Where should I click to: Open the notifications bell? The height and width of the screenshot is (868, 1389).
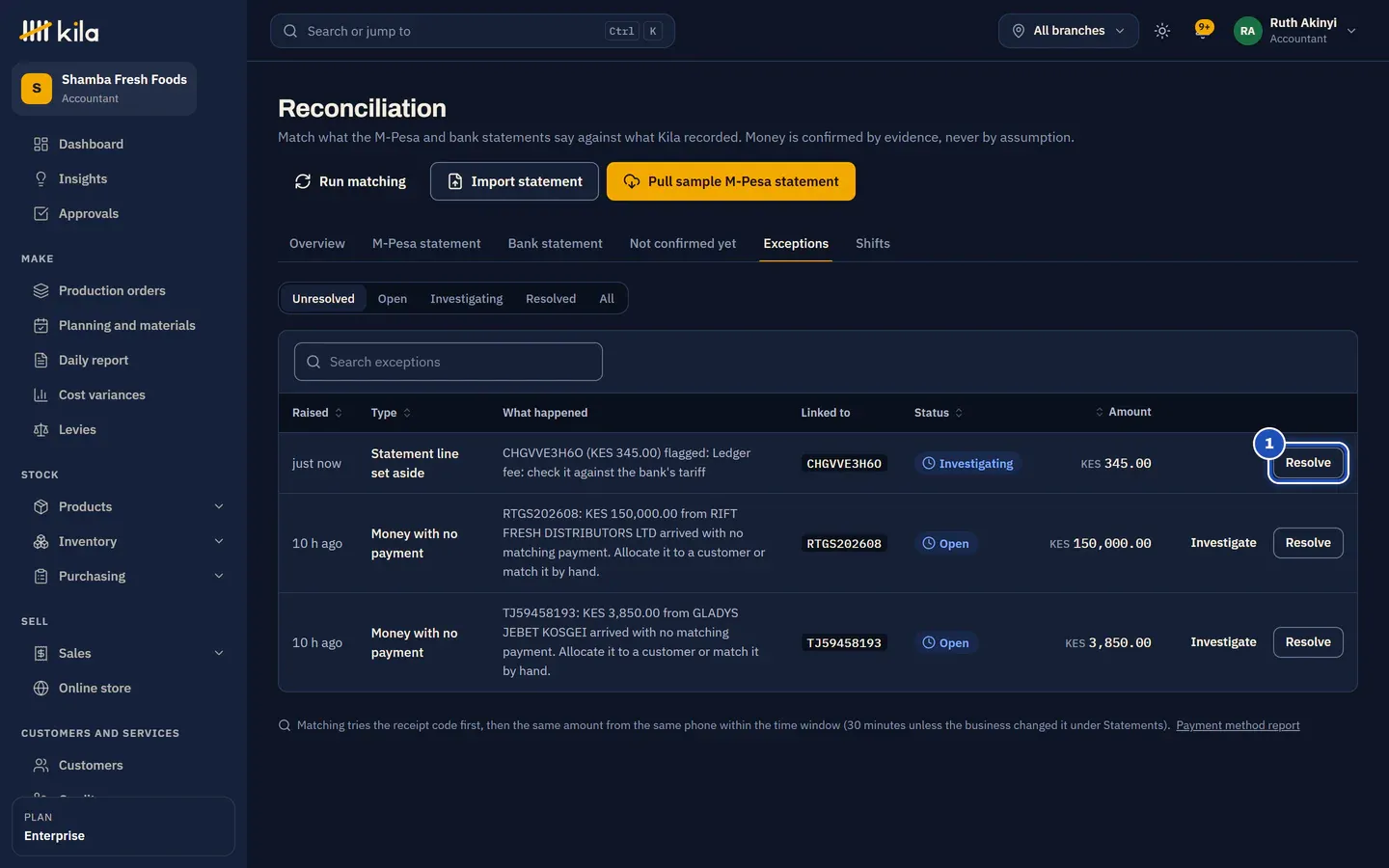(x=1203, y=30)
